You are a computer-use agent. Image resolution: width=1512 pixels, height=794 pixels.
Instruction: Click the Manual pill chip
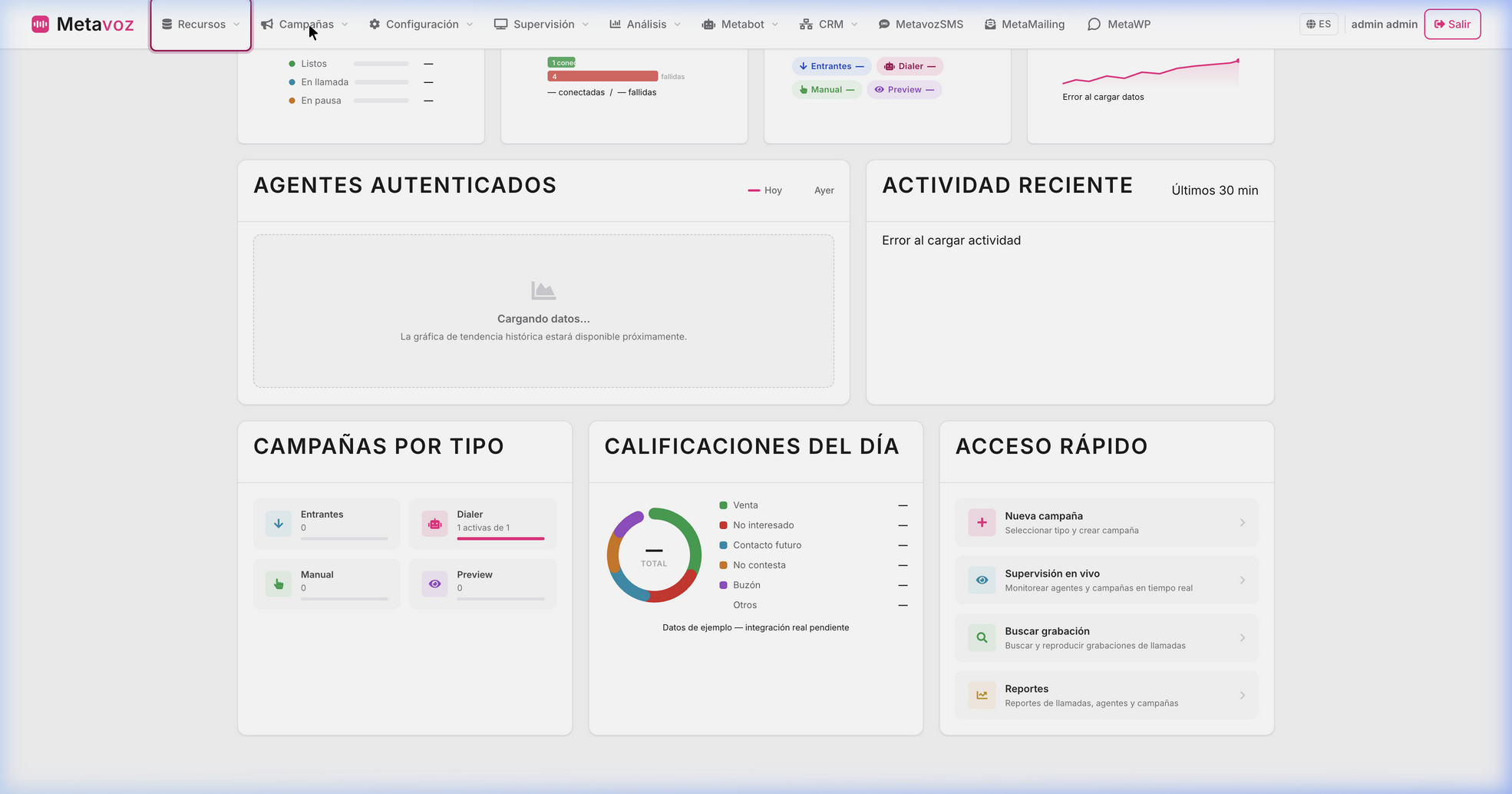point(827,90)
